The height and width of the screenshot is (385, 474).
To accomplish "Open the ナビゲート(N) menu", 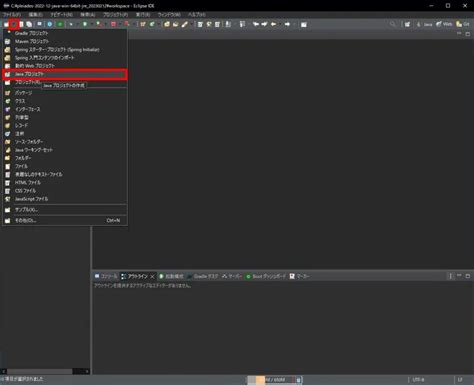I will pyautogui.click(x=61, y=15).
